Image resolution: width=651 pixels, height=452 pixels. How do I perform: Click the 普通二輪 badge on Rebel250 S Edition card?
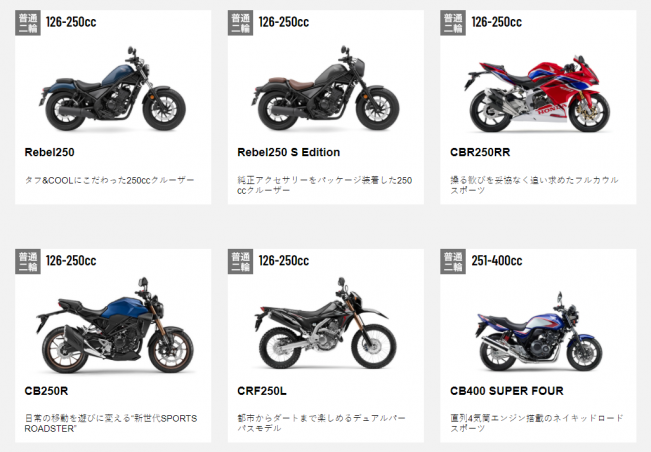pyautogui.click(x=240, y=23)
